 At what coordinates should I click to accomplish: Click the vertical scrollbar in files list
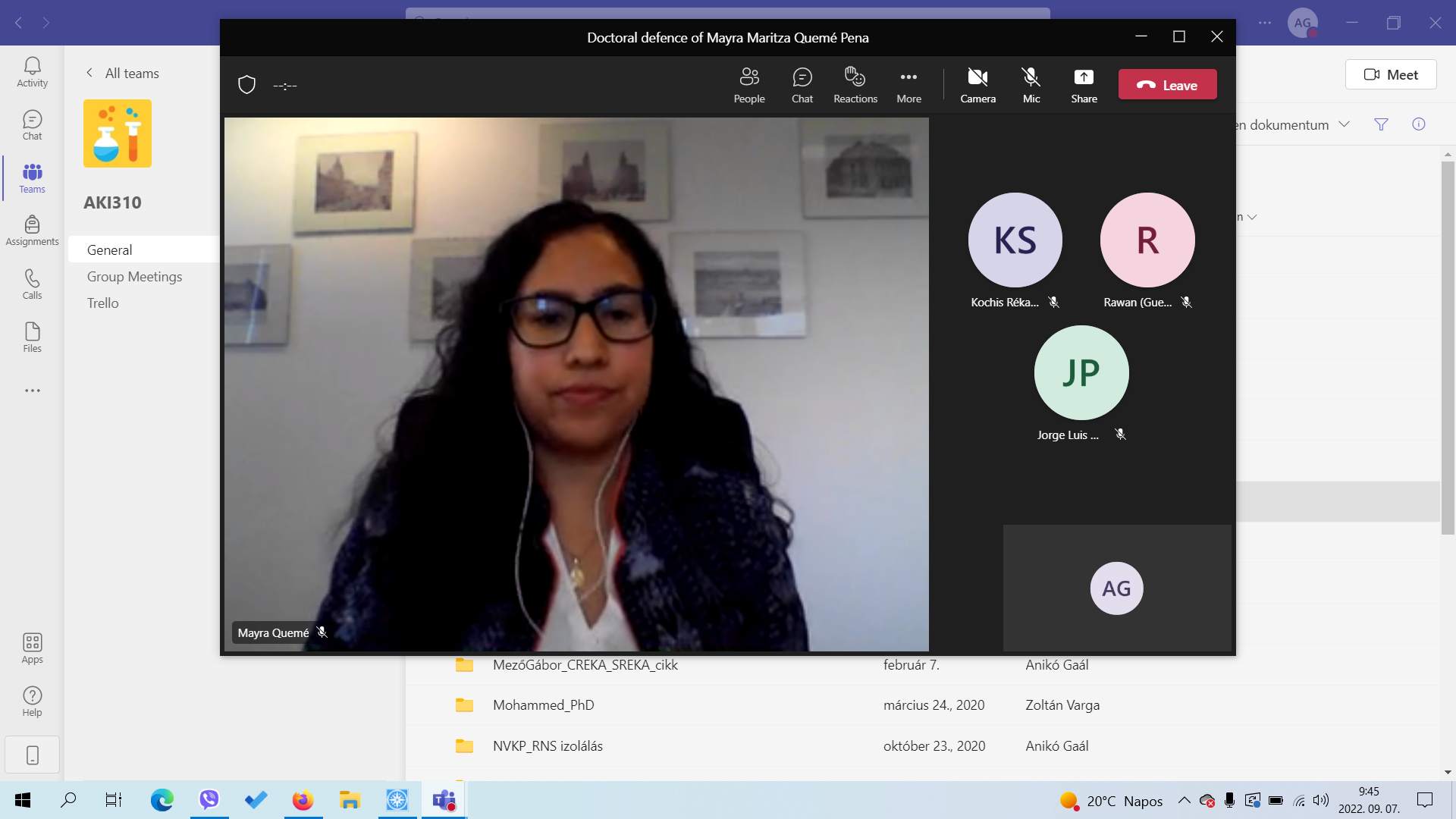1448,349
